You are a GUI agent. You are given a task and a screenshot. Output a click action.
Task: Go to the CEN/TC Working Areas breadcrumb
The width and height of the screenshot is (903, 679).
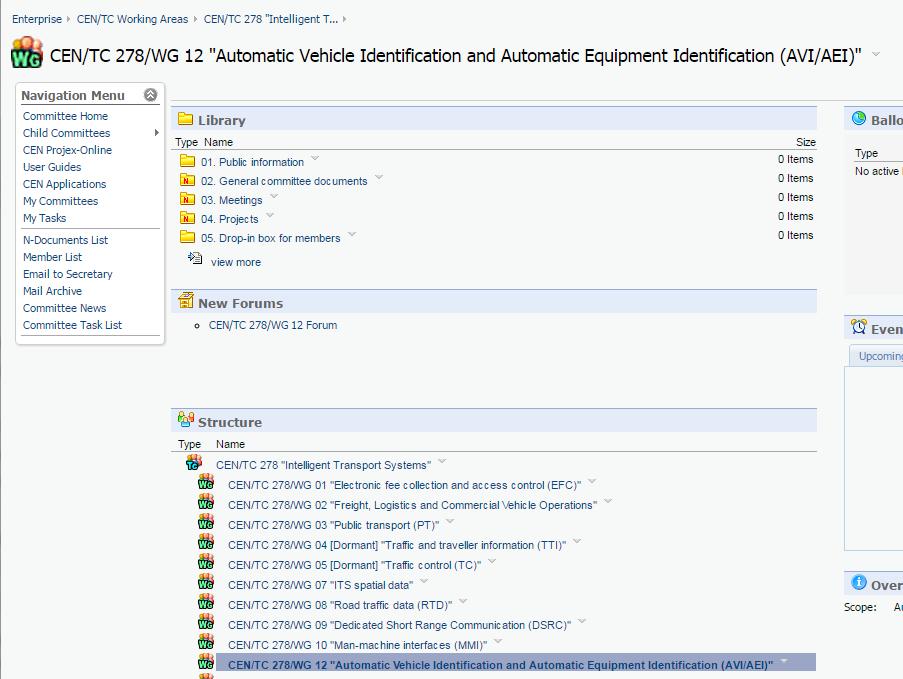pyautogui.click(x=132, y=19)
